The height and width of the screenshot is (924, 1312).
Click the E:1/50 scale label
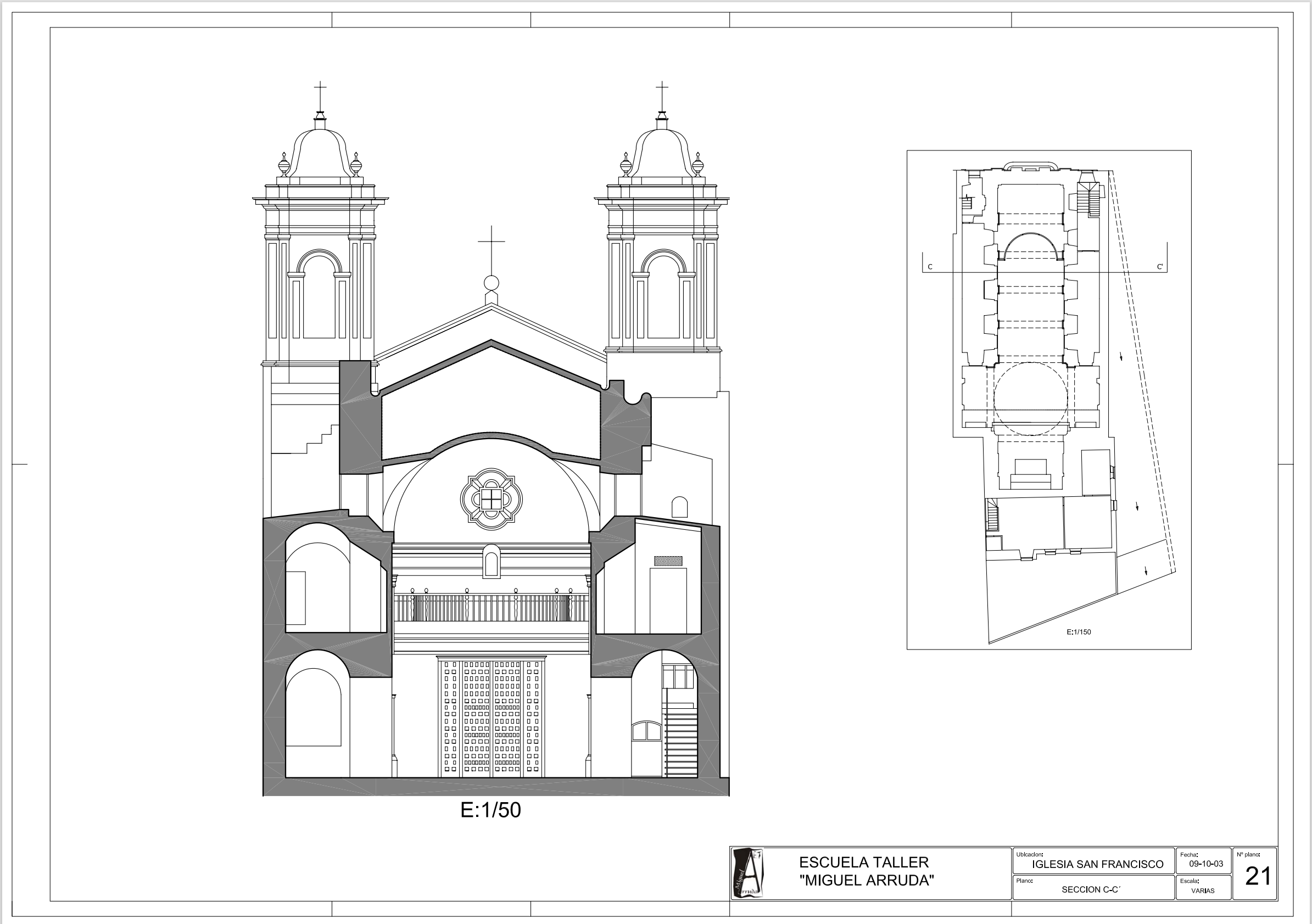490,810
